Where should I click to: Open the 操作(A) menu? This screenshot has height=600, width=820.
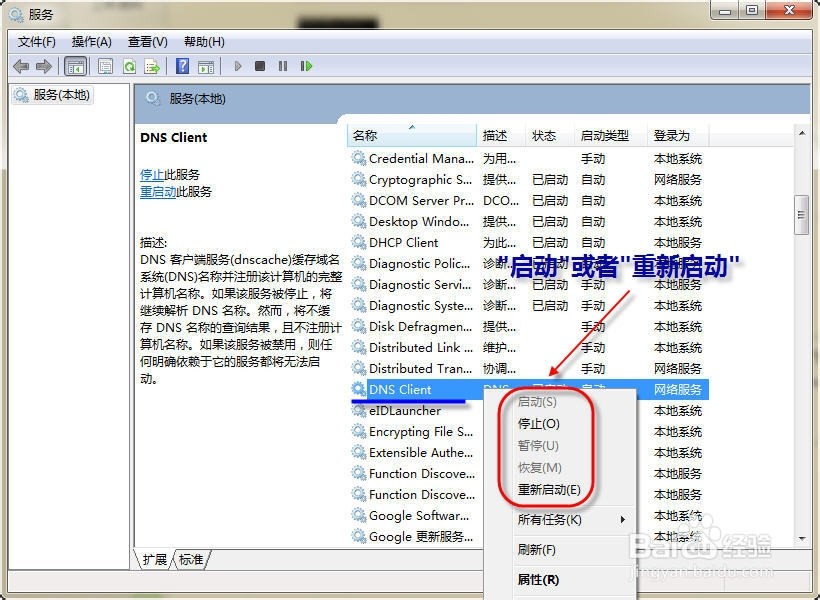(91, 41)
